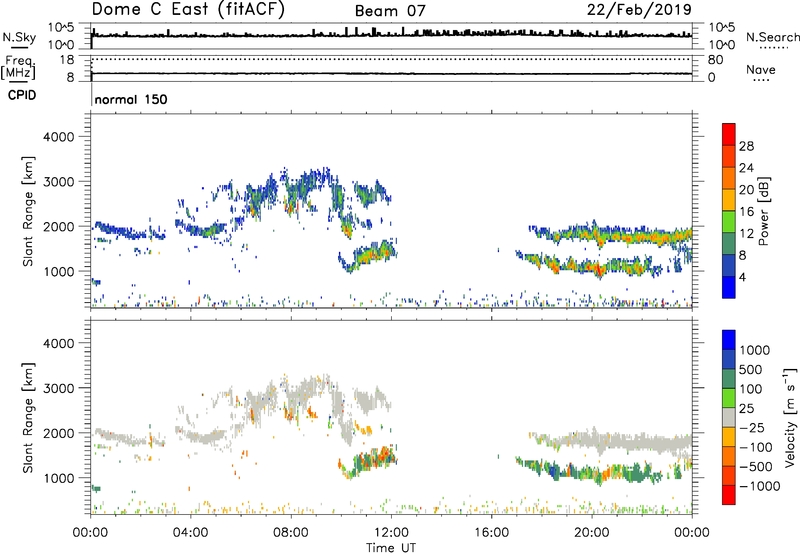This screenshot has height=554, width=800.
Task: Click the "-1000" value on velocity colorbar
Action: click(759, 486)
